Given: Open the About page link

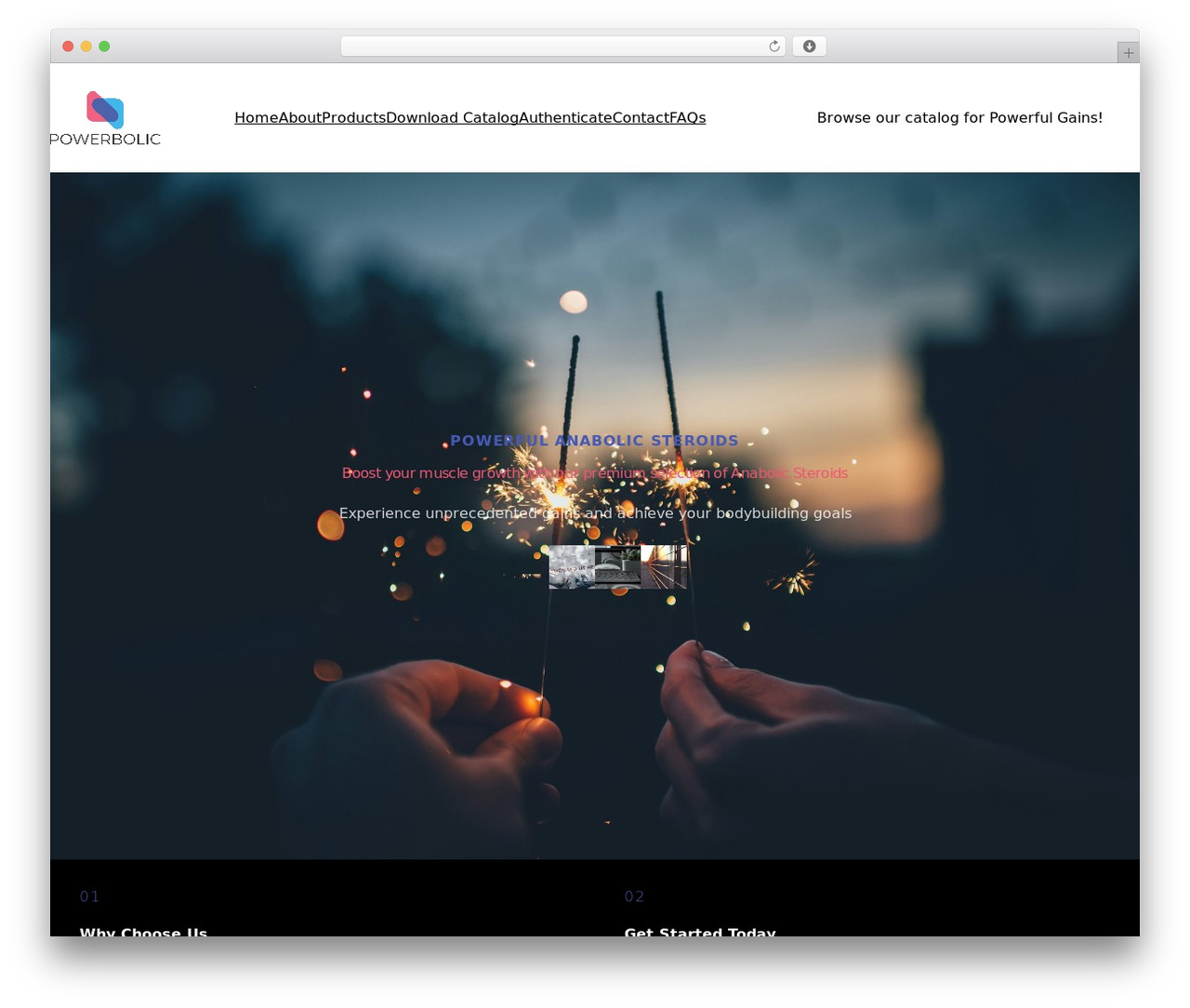Looking at the screenshot, I should (x=300, y=118).
